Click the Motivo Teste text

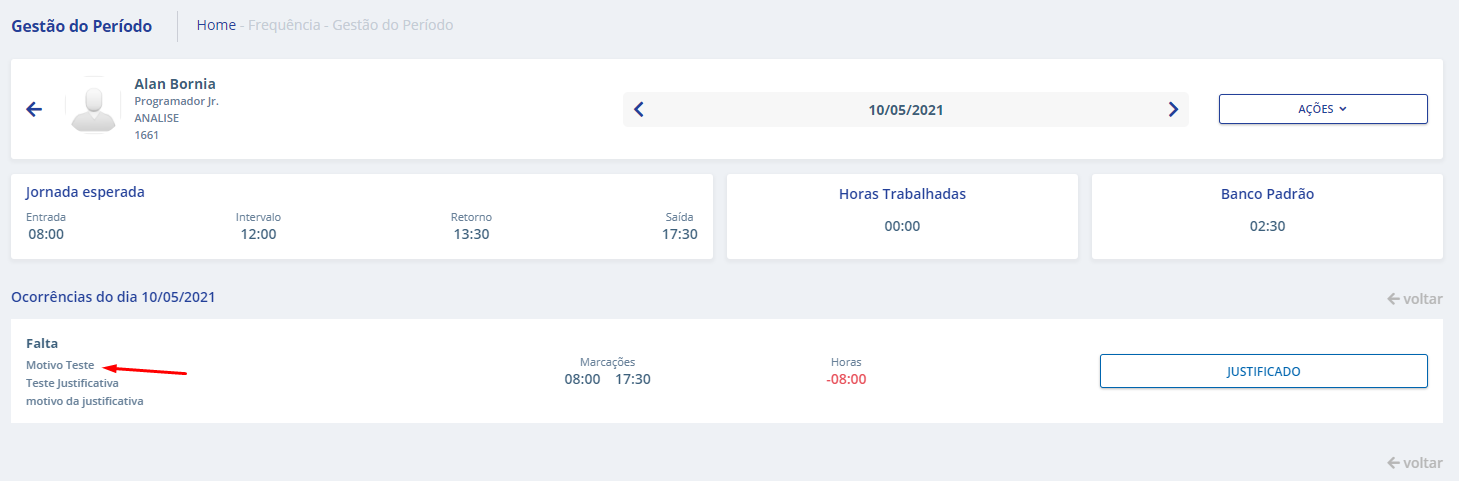[x=60, y=365]
